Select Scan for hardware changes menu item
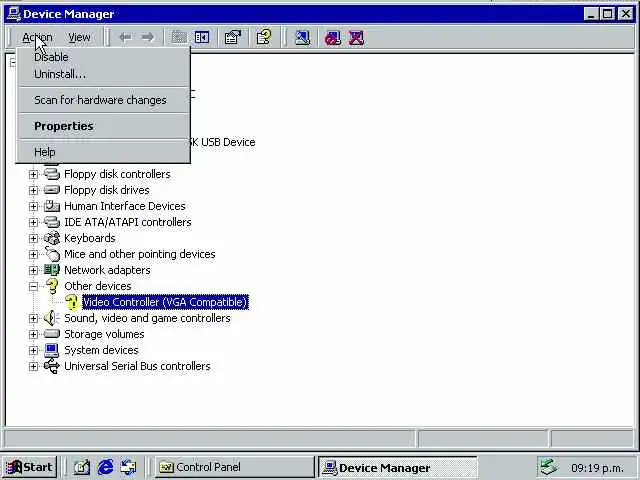The image size is (640, 480). pyautogui.click(x=103, y=100)
